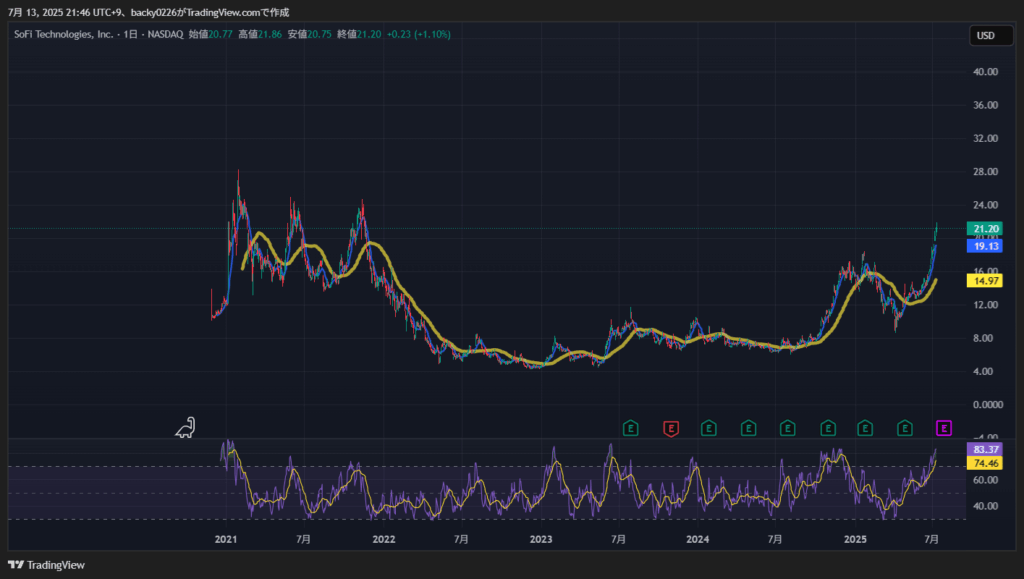The width and height of the screenshot is (1024, 579).
Task: Click the green earnings marker just right of 2025
Action: coord(865,428)
